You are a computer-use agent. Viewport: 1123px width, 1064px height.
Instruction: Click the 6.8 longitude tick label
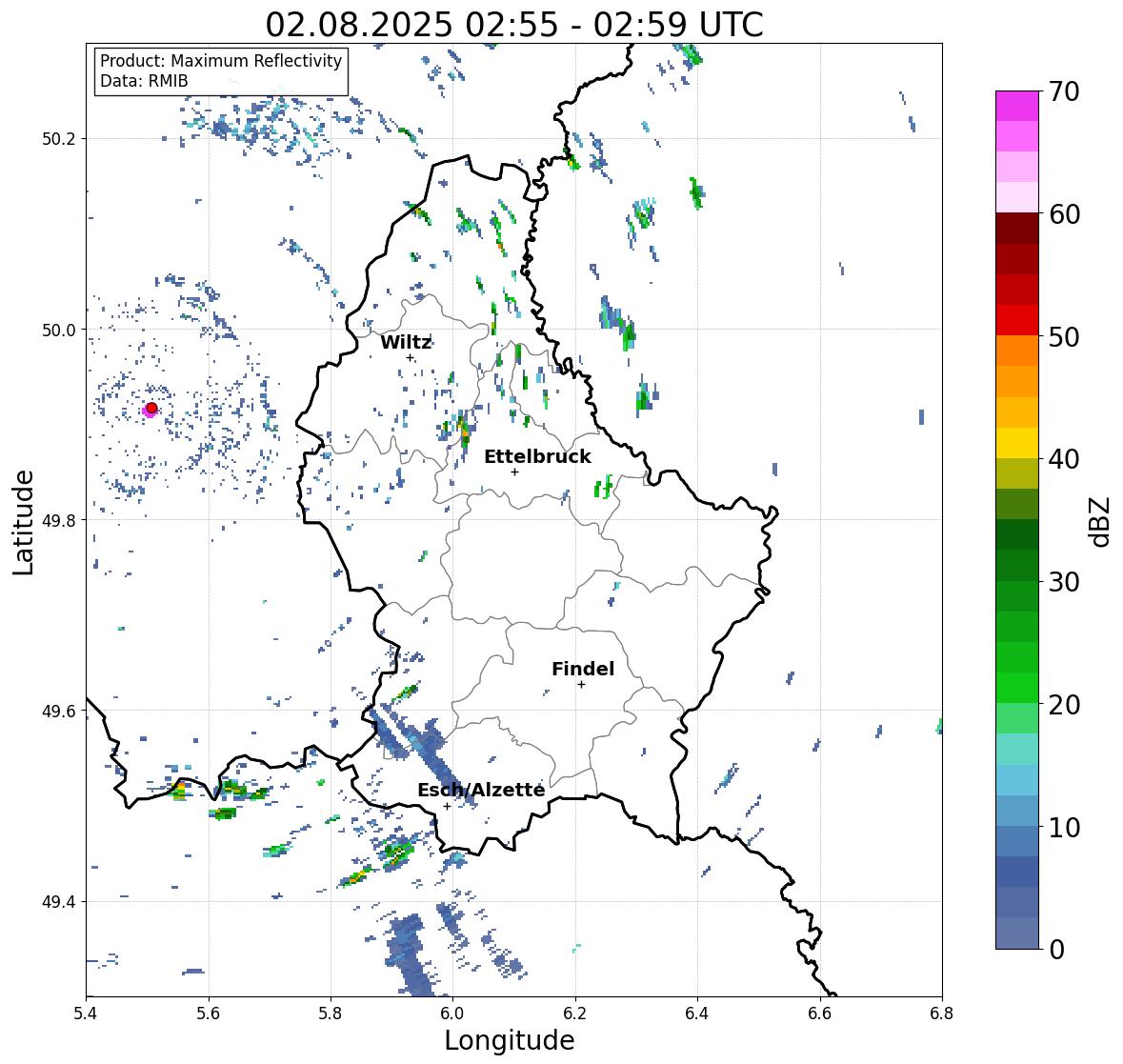(941, 1014)
